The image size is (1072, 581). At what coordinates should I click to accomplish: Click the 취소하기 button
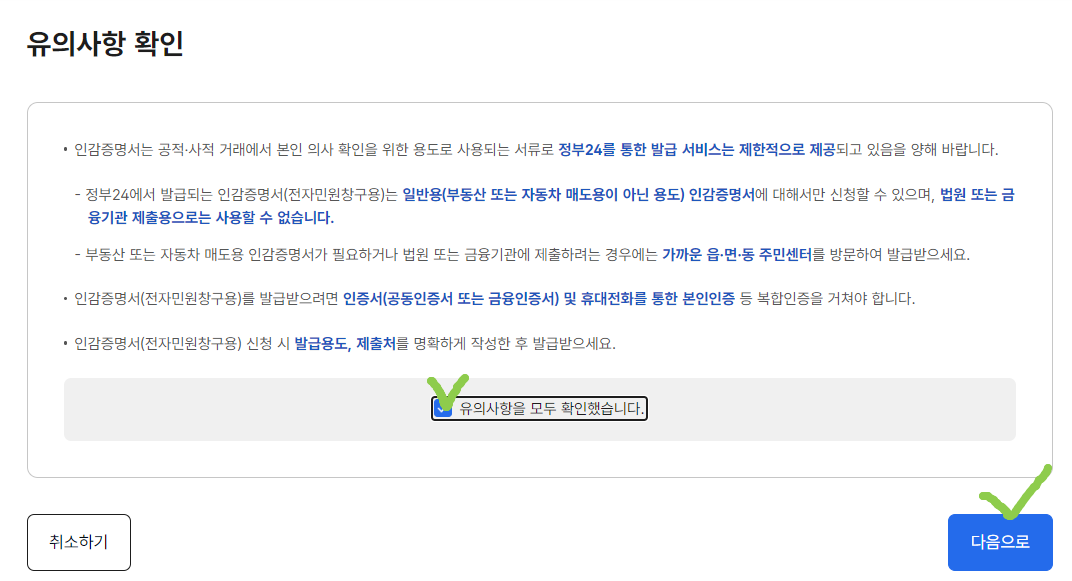coord(79,542)
